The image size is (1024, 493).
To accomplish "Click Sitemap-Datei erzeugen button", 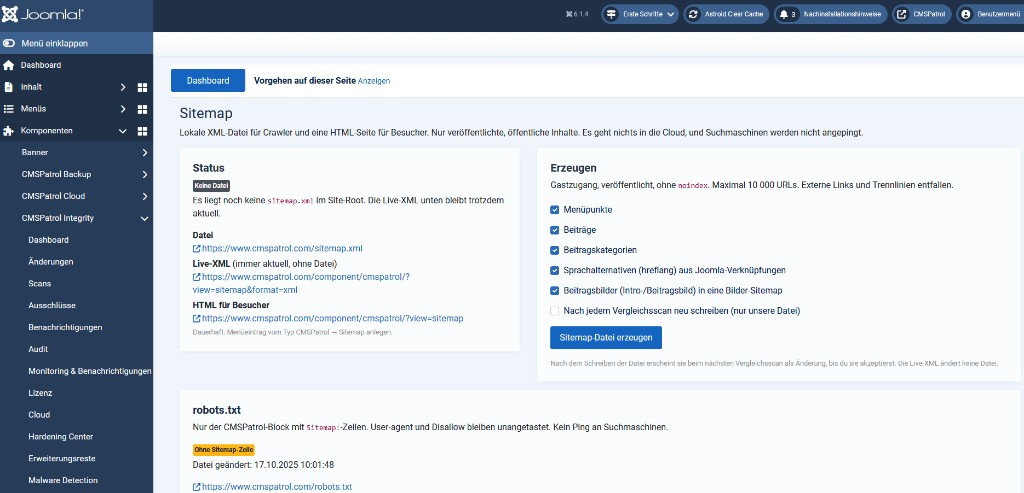I will click(605, 338).
